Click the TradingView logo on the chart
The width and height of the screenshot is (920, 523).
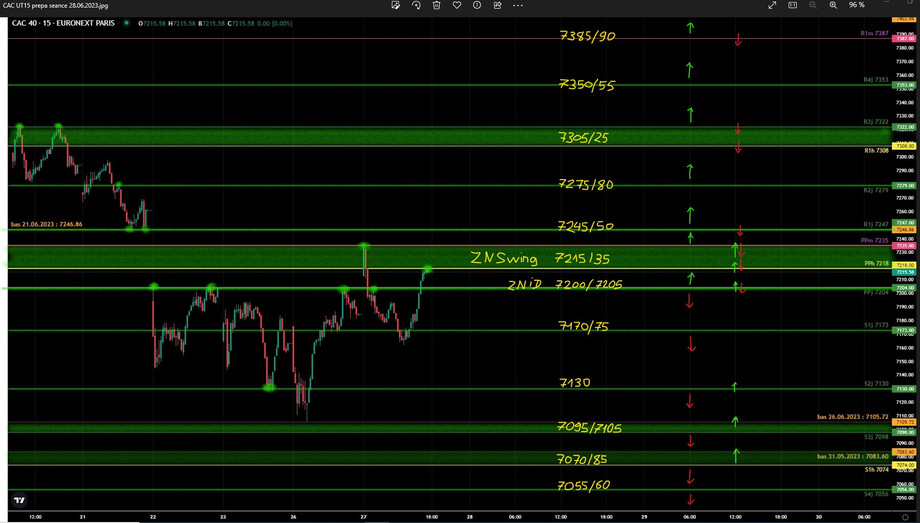(19, 500)
